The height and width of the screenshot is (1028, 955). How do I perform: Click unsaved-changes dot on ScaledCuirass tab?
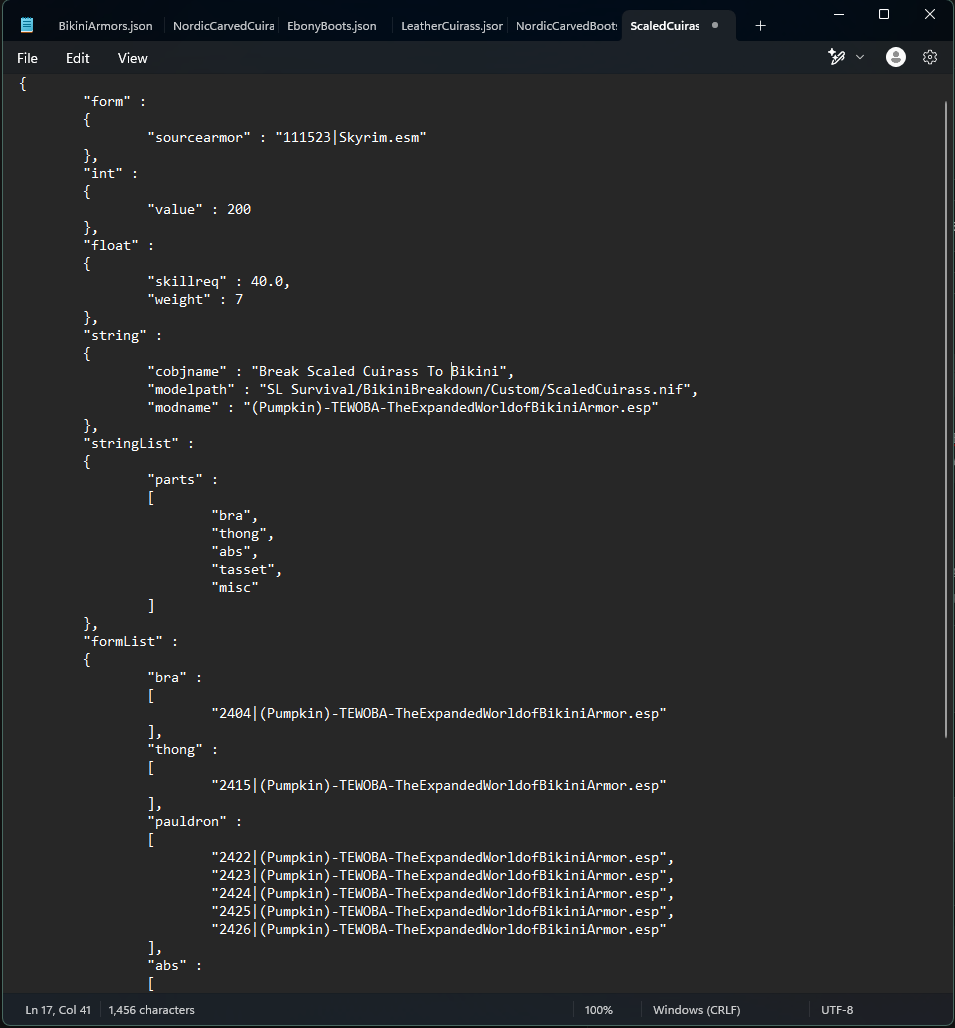tap(715, 26)
